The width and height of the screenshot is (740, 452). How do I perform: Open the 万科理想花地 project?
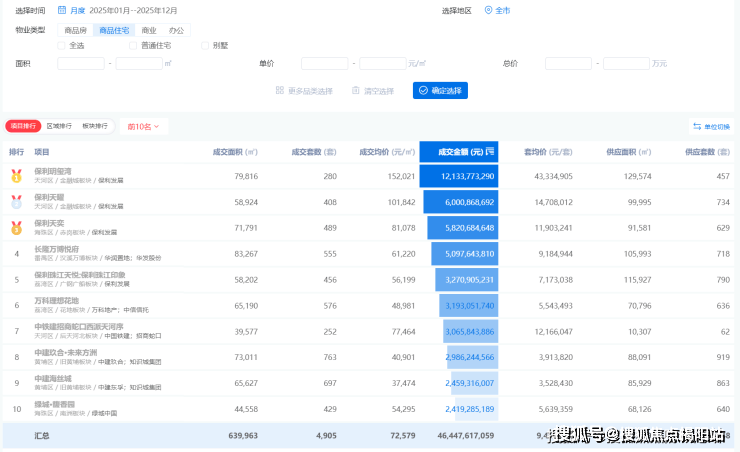pos(57,301)
